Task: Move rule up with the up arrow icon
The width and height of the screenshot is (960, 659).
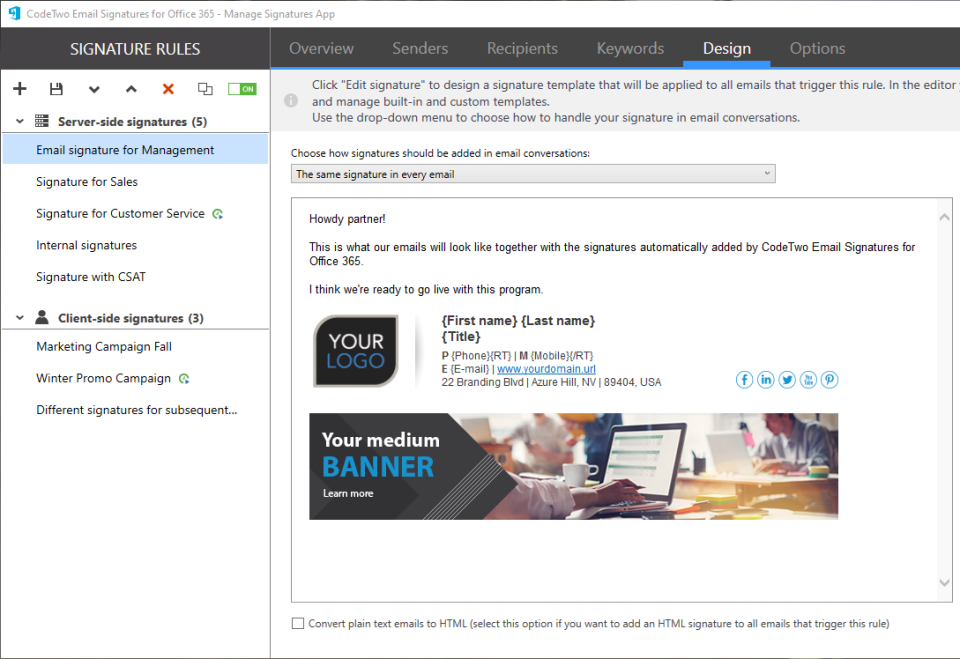Action: [x=131, y=89]
